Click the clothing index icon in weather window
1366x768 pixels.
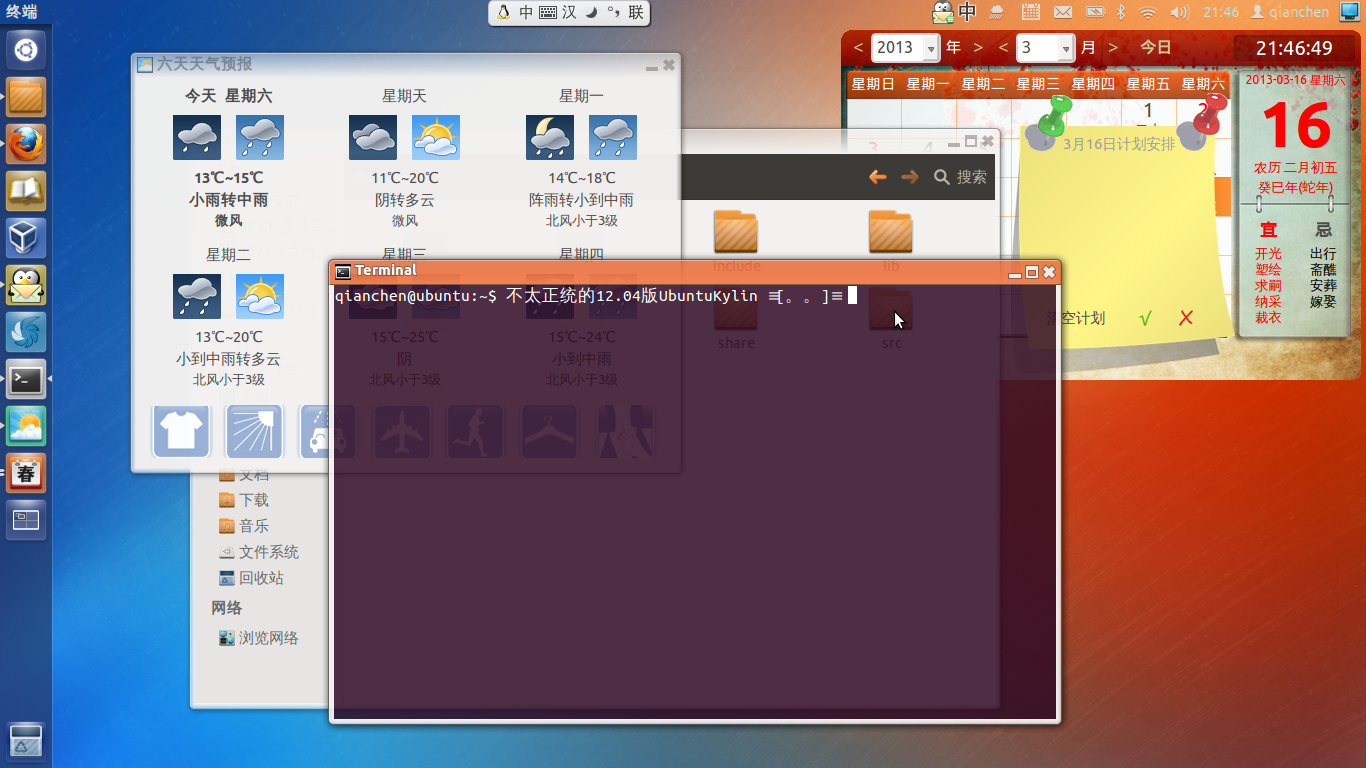pos(181,431)
